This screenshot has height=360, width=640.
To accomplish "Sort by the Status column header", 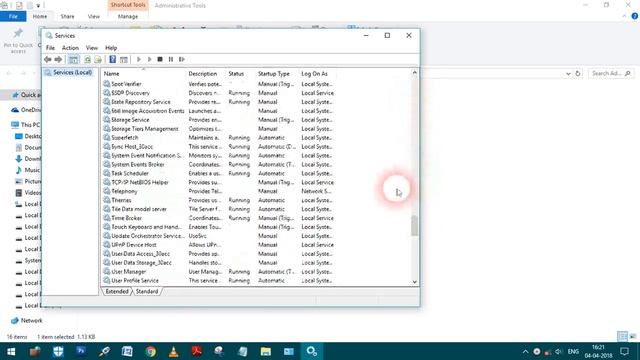I will [240, 73].
